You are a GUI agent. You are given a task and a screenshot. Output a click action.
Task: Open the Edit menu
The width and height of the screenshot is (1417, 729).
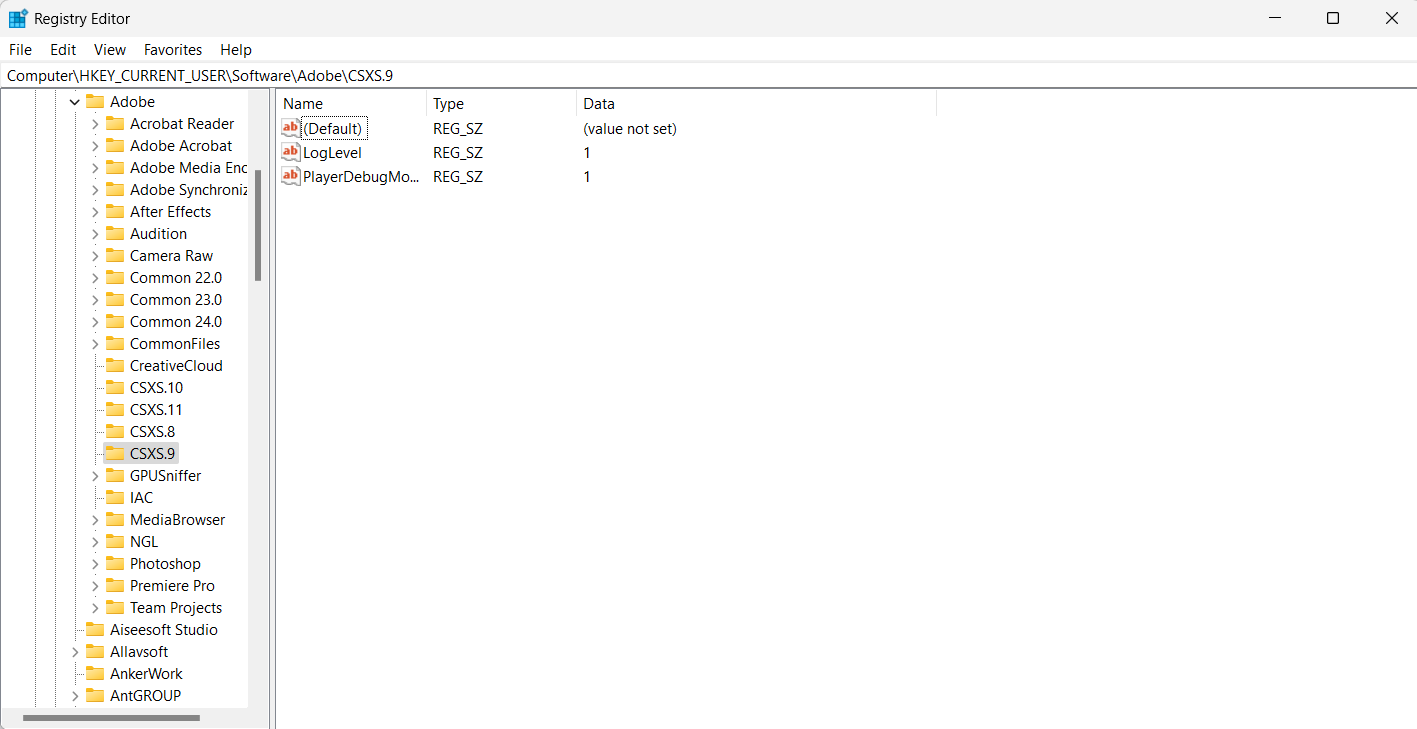(63, 50)
